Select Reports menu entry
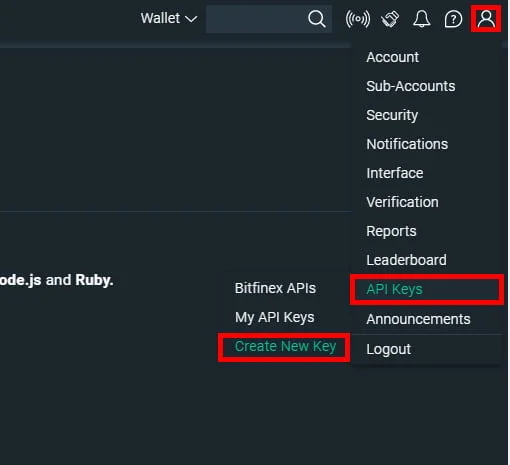Image resolution: width=510 pixels, height=465 pixels. (x=391, y=231)
